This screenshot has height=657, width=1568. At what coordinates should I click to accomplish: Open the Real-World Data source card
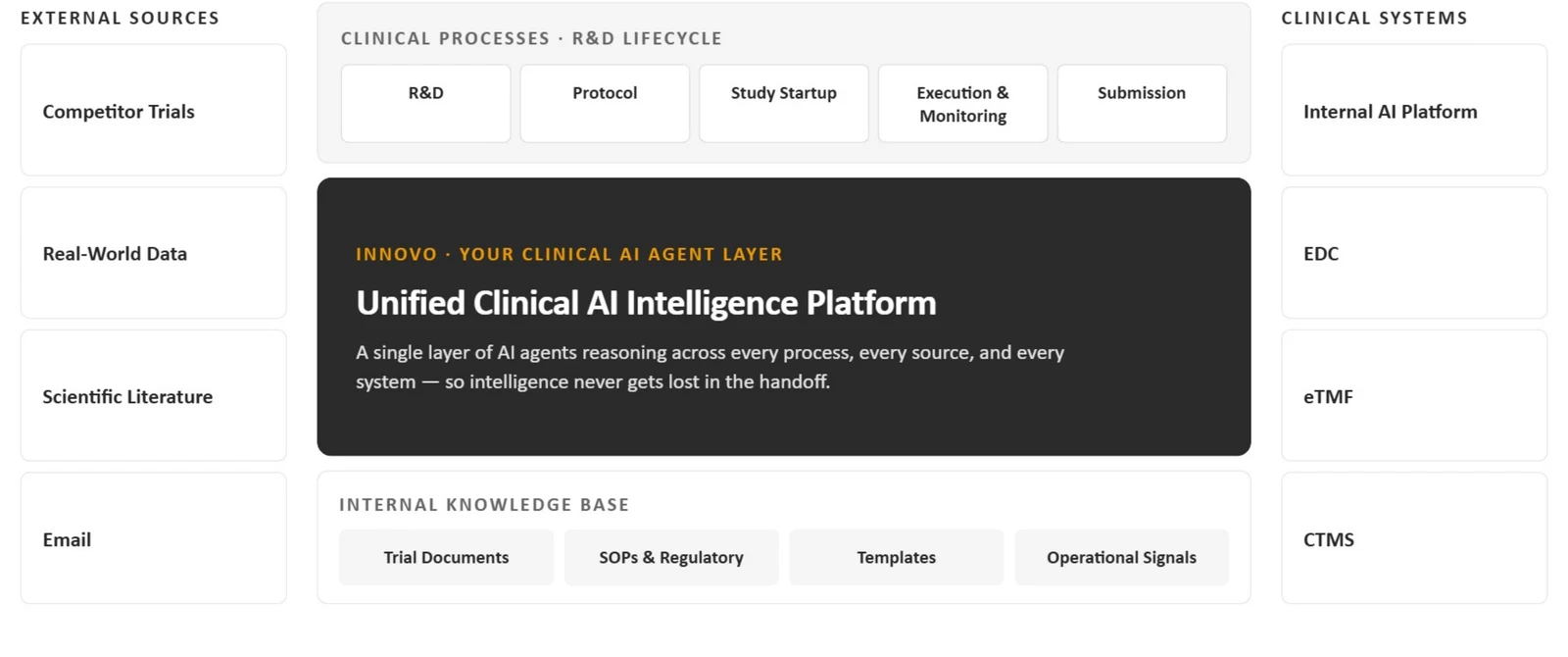pyautogui.click(x=154, y=253)
